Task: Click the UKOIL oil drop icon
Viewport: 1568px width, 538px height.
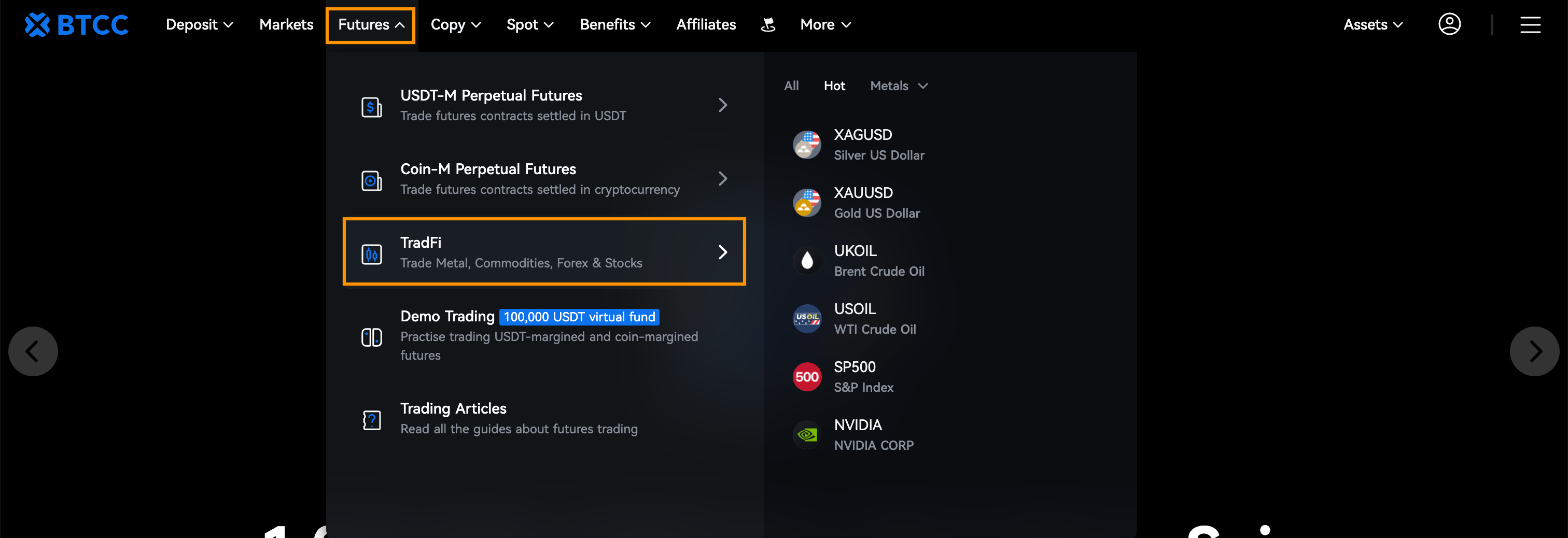Action: (806, 261)
